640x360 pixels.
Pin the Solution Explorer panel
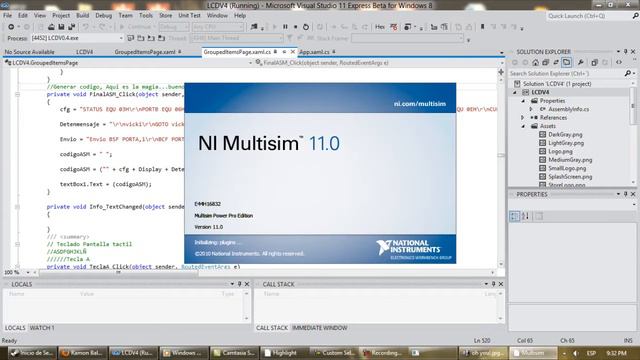click(x=625, y=51)
